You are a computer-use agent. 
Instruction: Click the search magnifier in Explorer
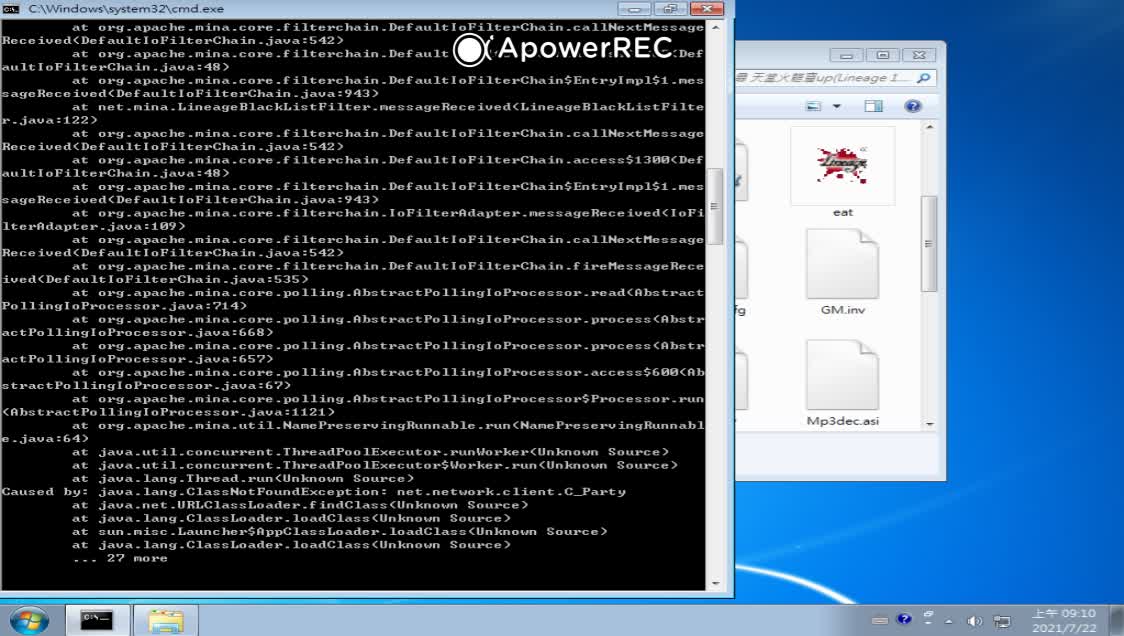(x=924, y=77)
